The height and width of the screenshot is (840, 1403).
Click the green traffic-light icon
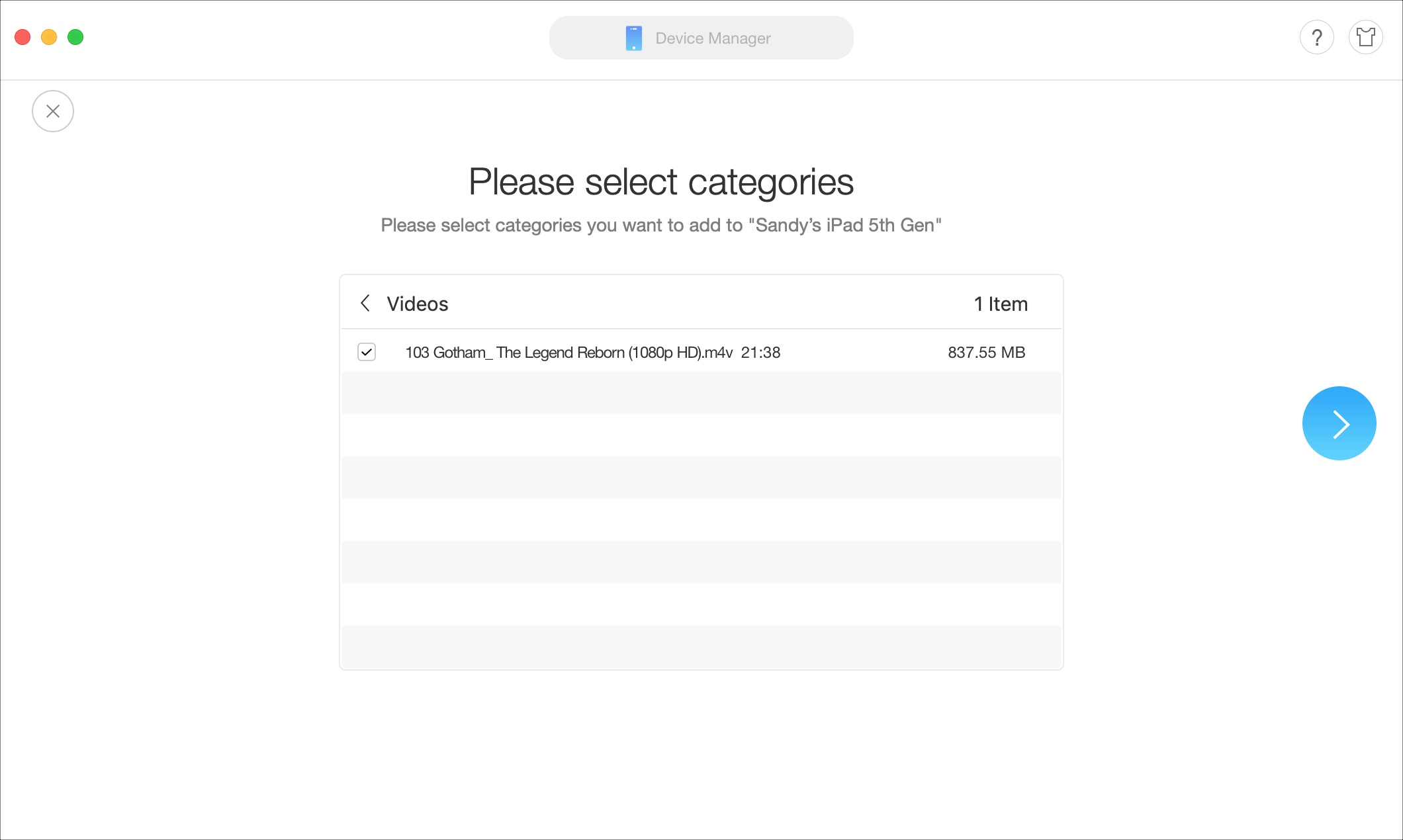point(75,37)
